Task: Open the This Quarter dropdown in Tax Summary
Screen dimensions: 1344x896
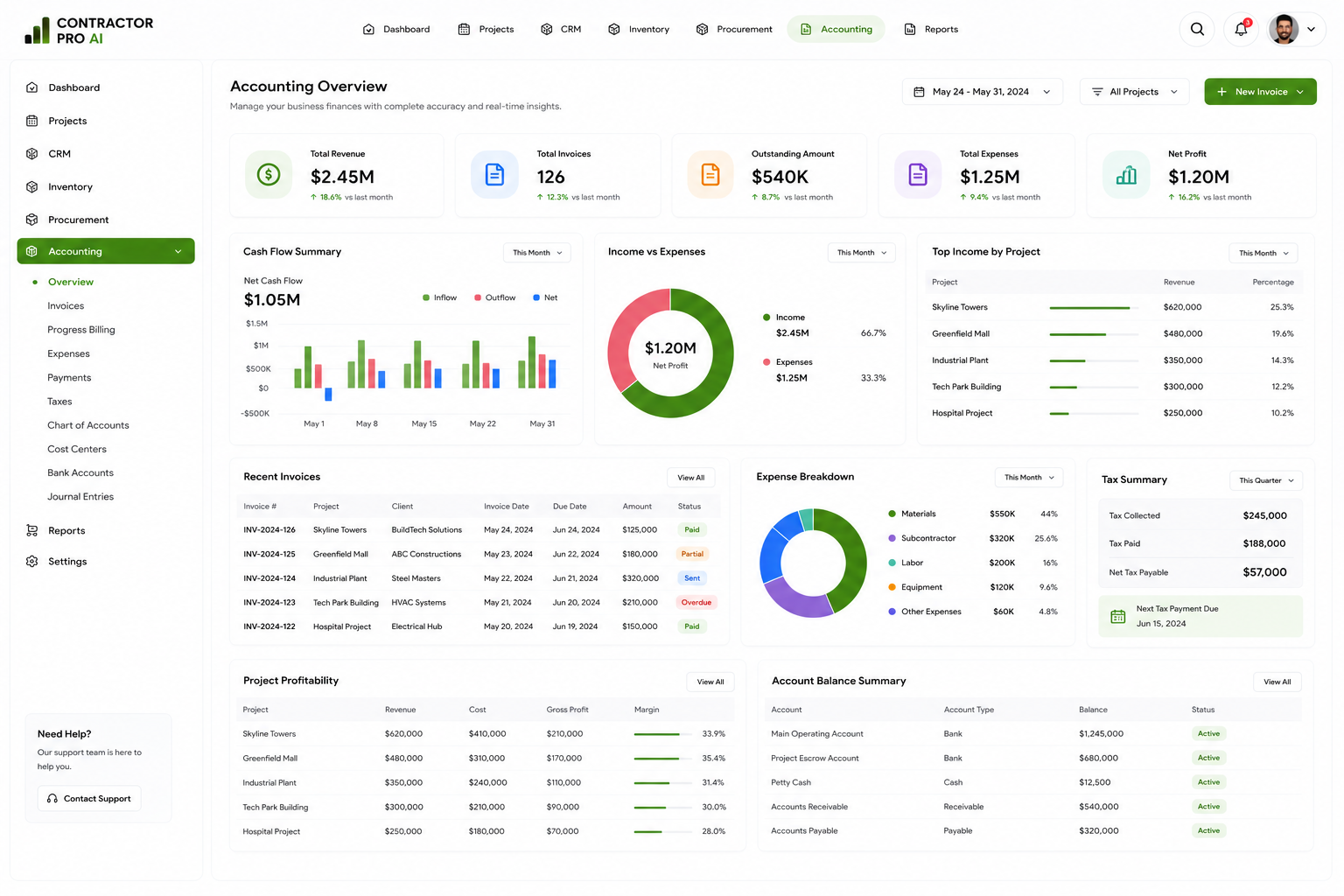Action: (1266, 480)
